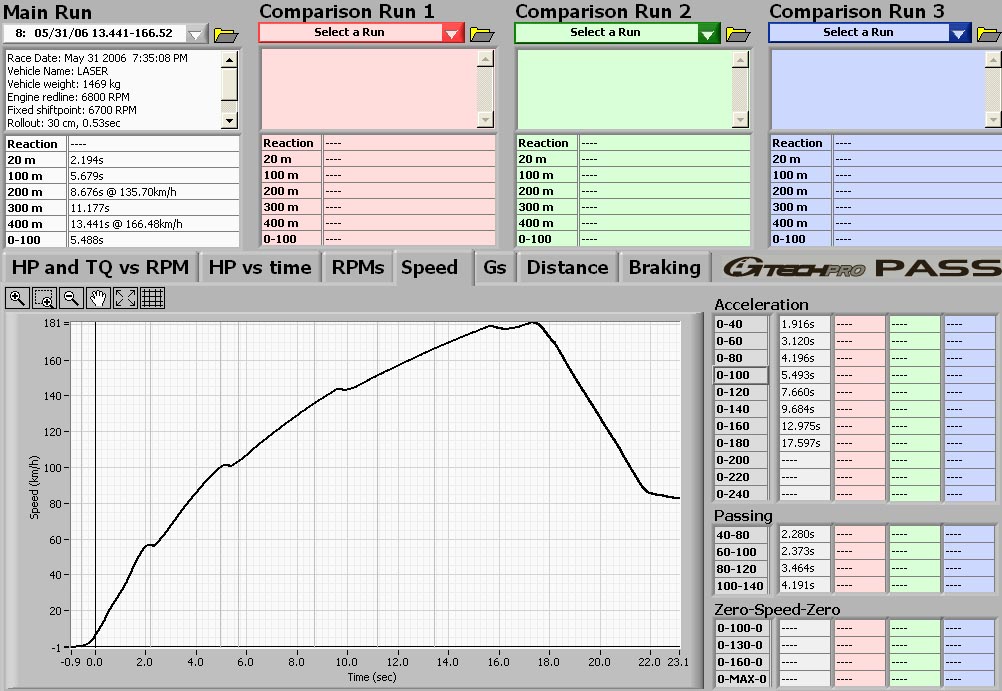Open folder icon for Main Run
This screenshot has height=691, width=1002.
226,35
